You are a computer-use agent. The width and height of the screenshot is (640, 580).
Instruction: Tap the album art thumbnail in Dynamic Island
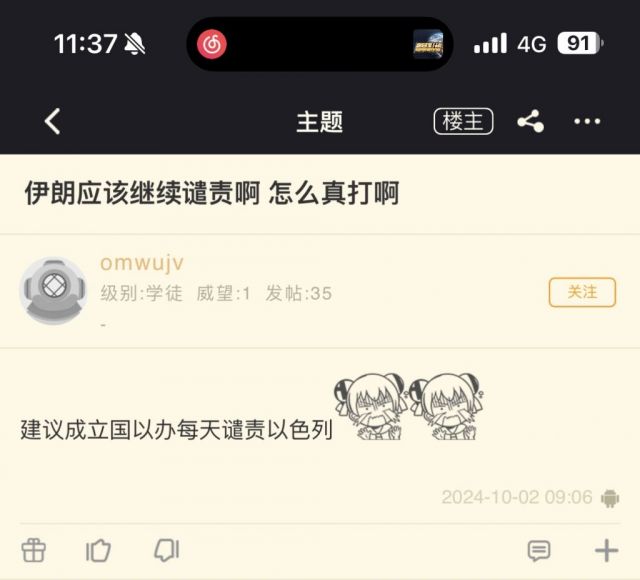point(428,44)
